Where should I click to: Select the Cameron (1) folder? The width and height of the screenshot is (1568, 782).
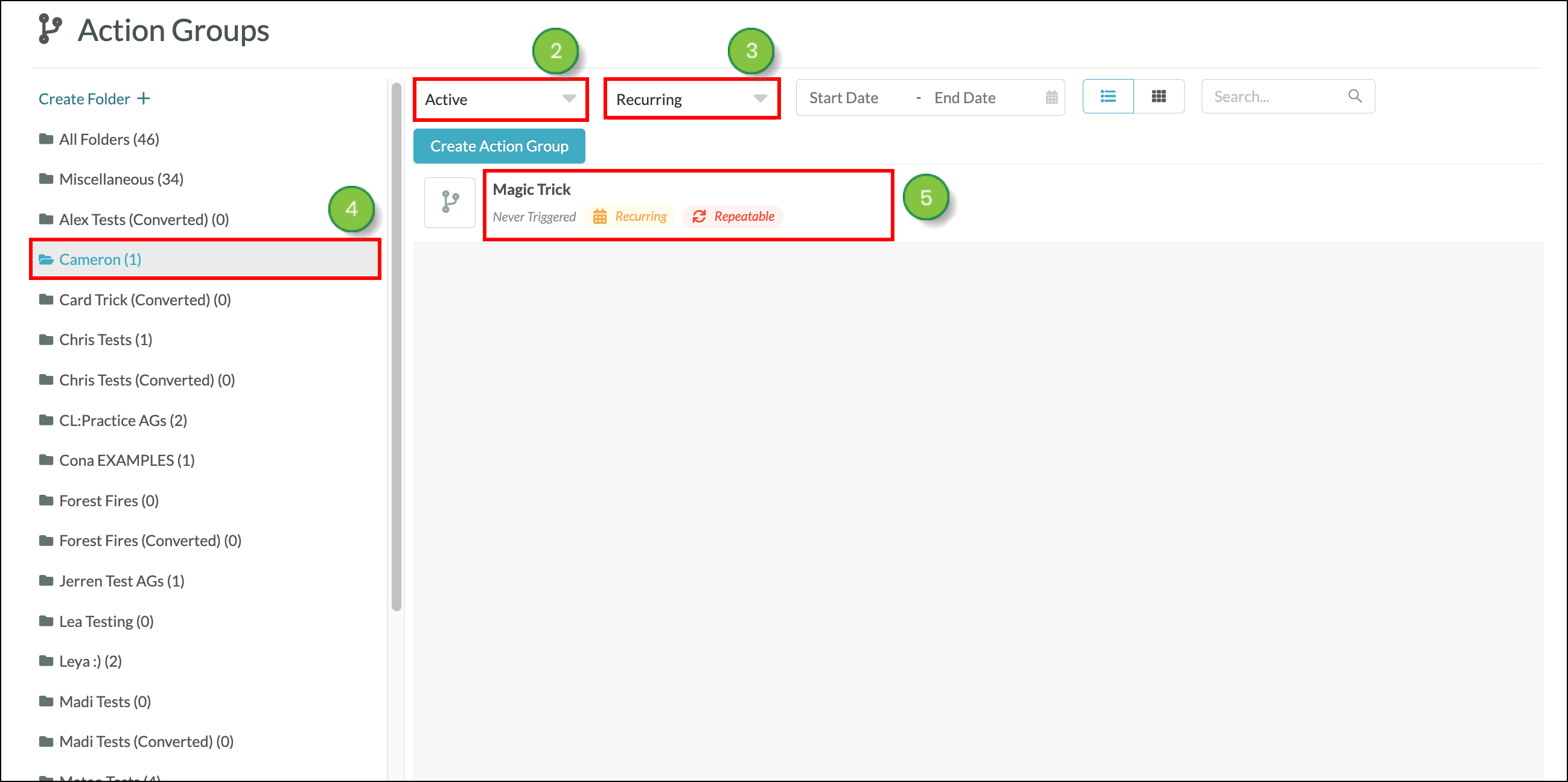tap(205, 259)
